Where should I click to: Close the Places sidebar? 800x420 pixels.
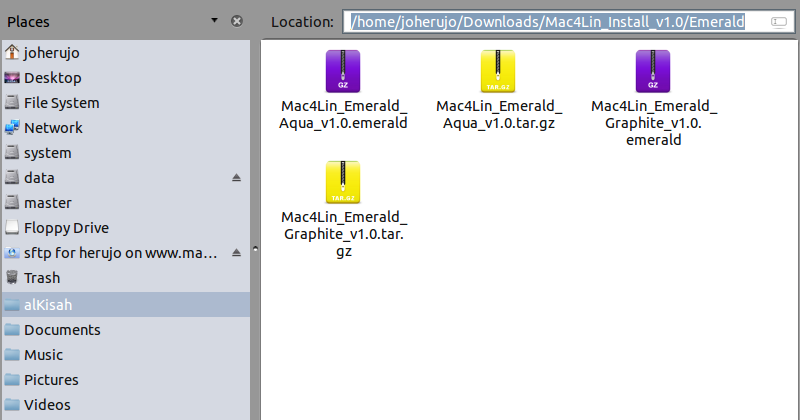[237, 21]
